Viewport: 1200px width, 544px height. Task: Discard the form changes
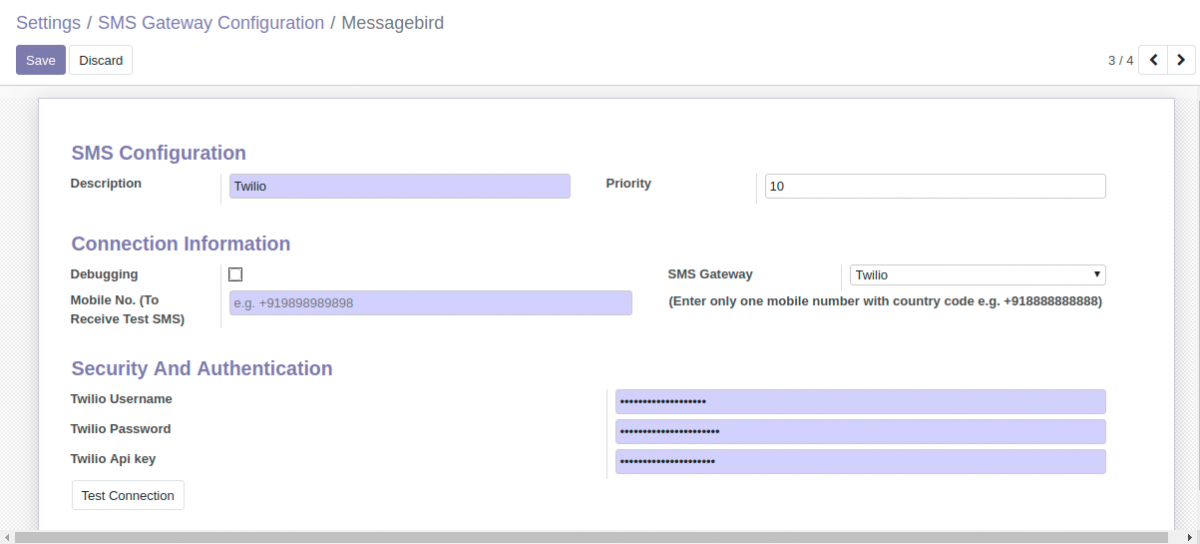(x=101, y=60)
